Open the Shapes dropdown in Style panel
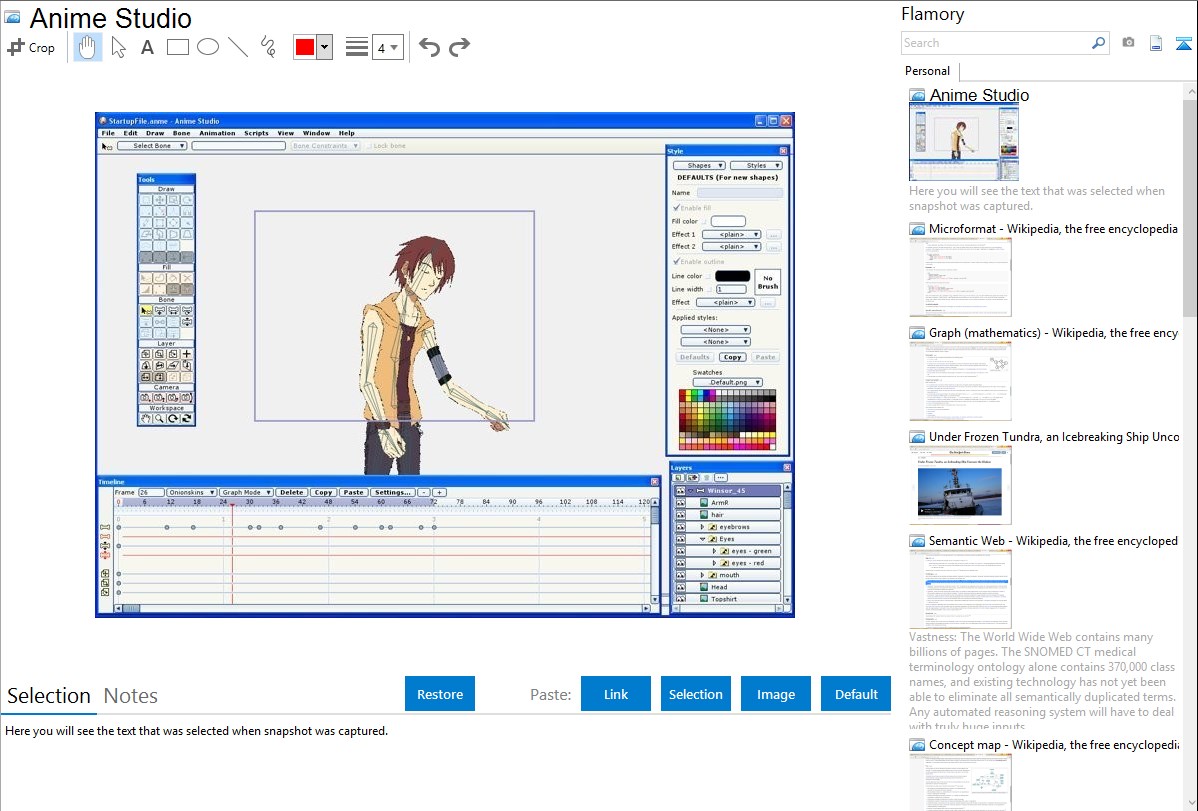1198x811 pixels. tap(699, 165)
